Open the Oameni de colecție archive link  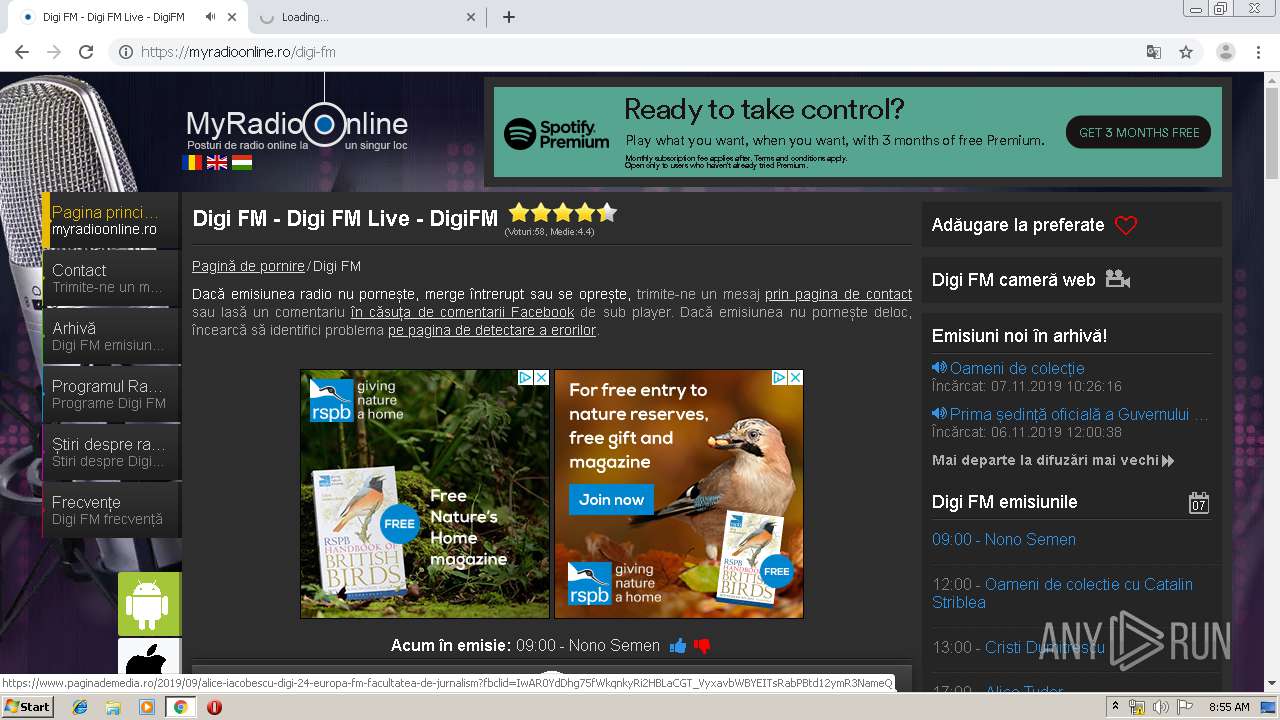pos(1017,368)
